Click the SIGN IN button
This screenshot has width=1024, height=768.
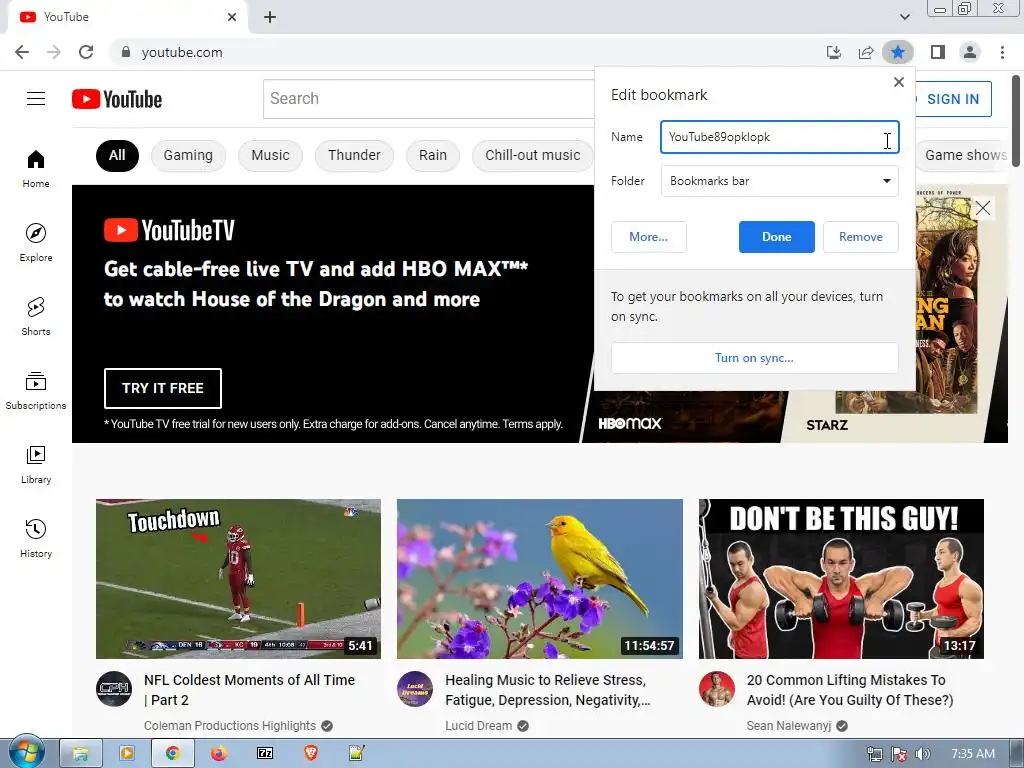[953, 99]
